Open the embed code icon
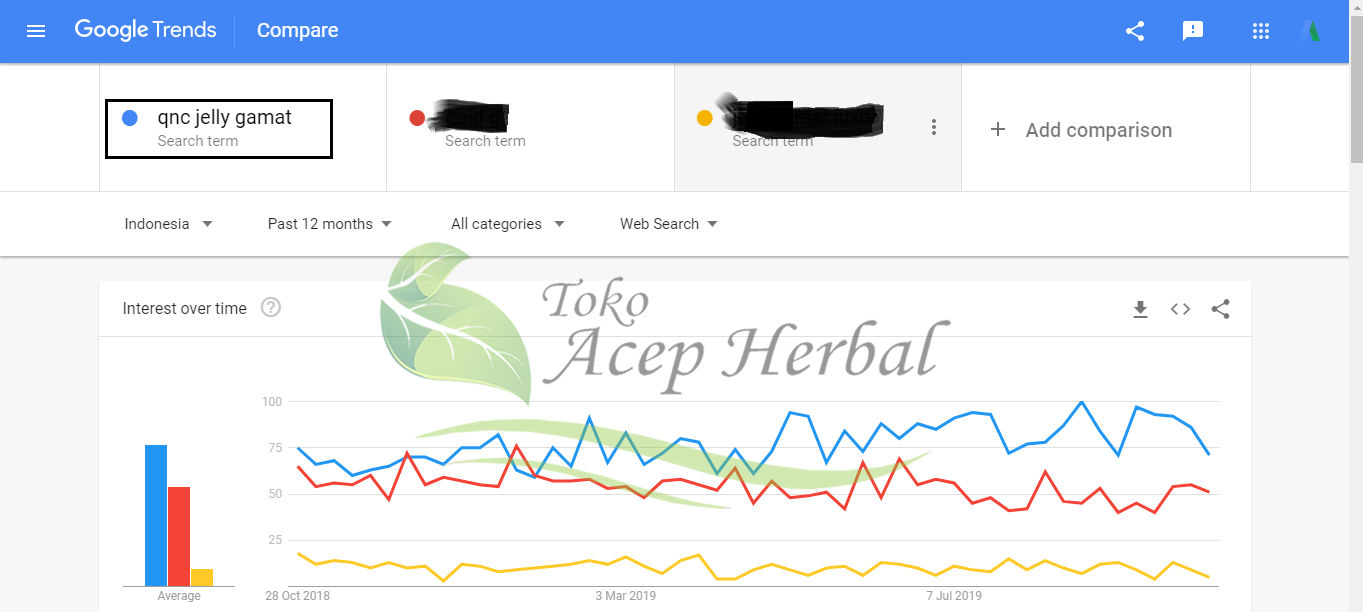The height and width of the screenshot is (612, 1363). 1181,309
